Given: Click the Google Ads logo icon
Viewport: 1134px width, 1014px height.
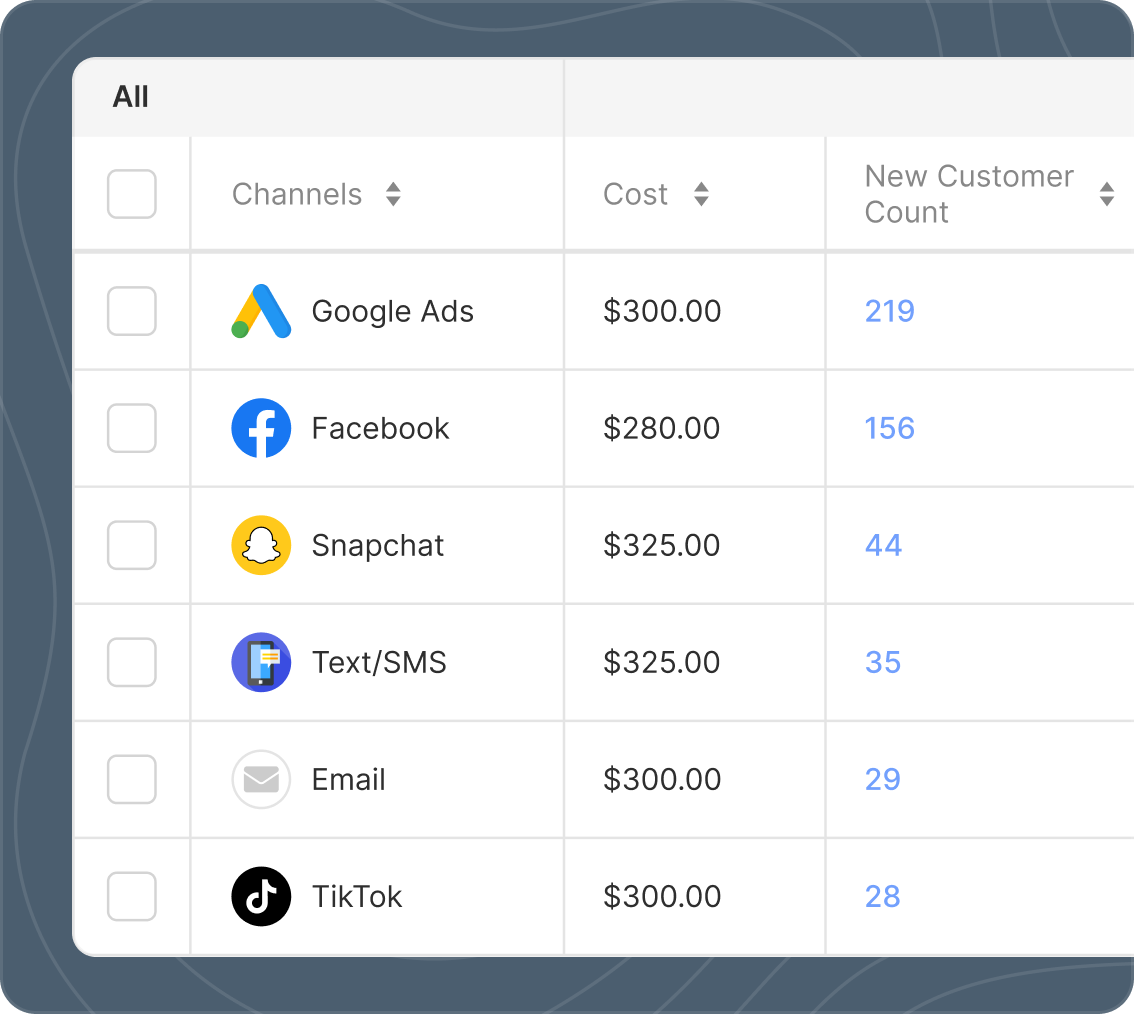Looking at the screenshot, I should 261,311.
